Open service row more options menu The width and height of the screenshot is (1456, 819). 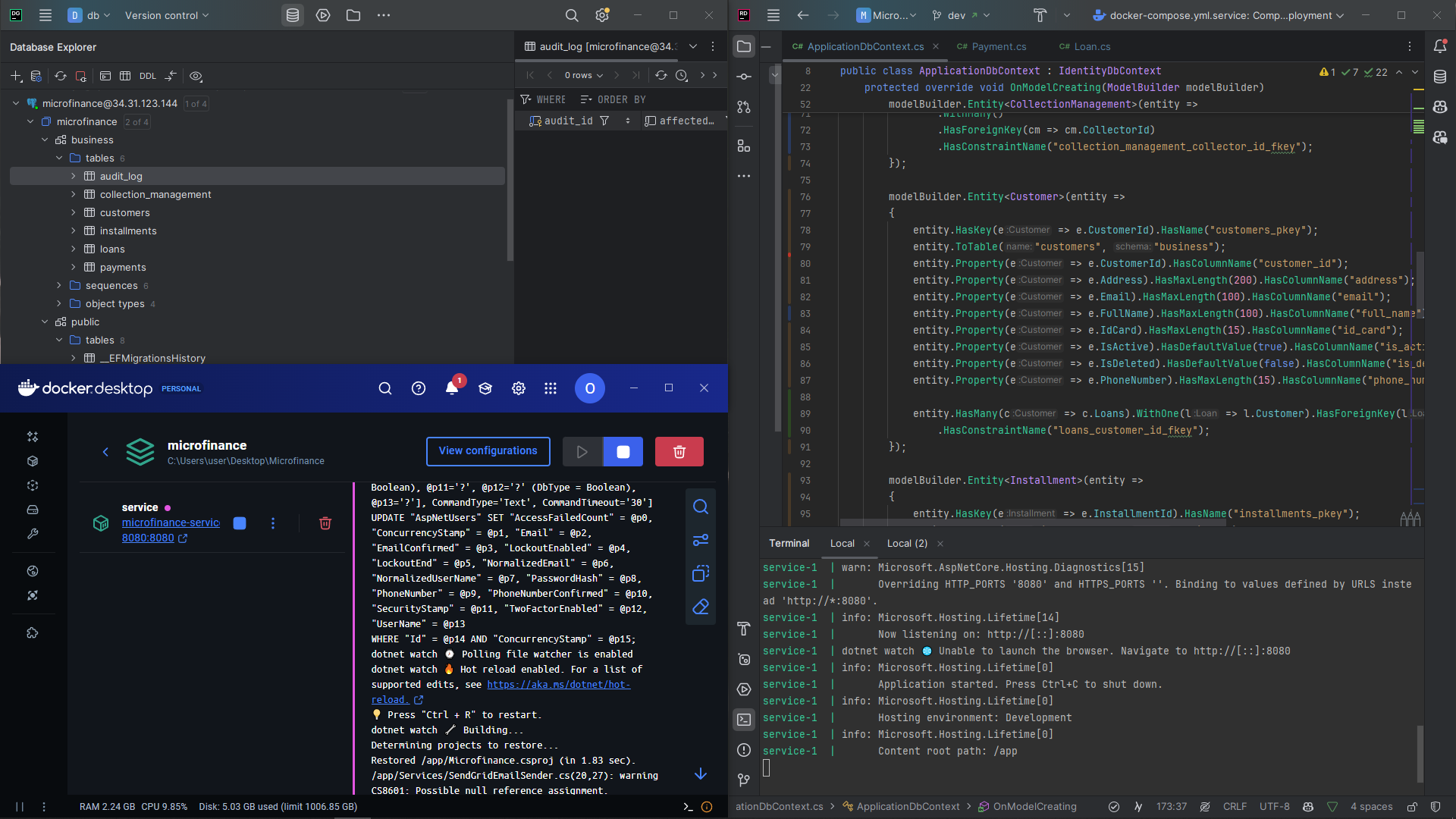273,523
